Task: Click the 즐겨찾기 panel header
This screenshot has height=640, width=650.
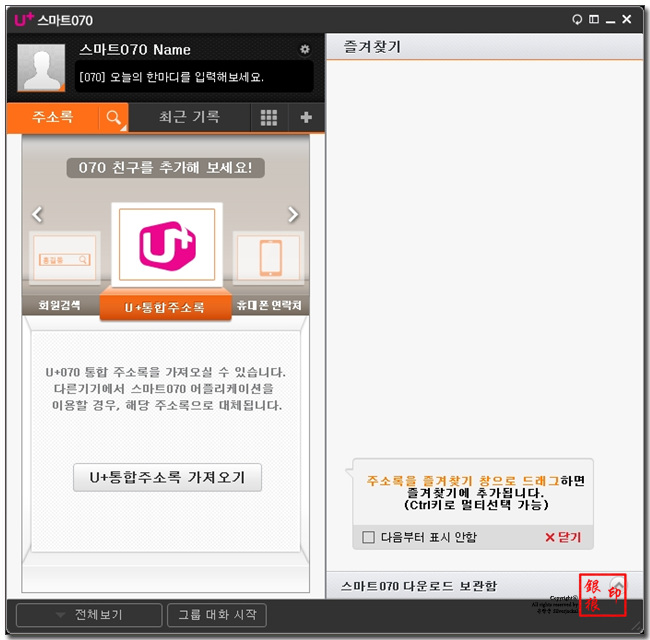Action: [x=484, y=47]
